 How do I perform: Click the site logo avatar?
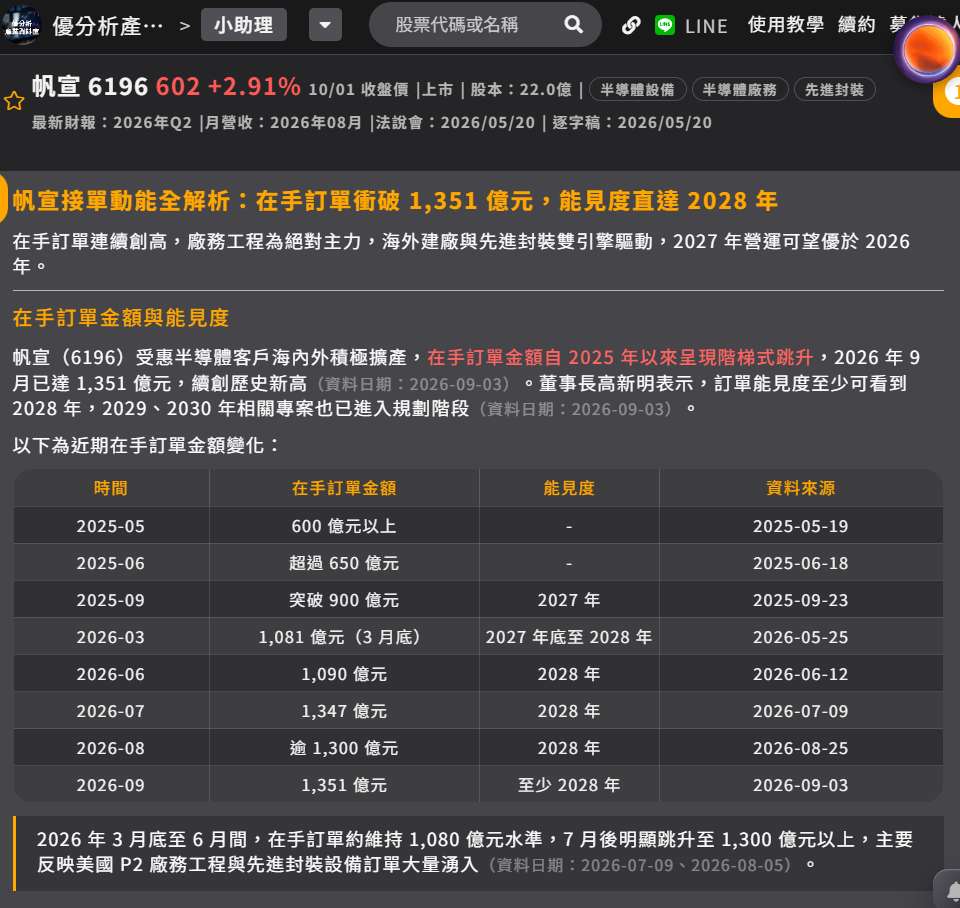click(x=21, y=25)
